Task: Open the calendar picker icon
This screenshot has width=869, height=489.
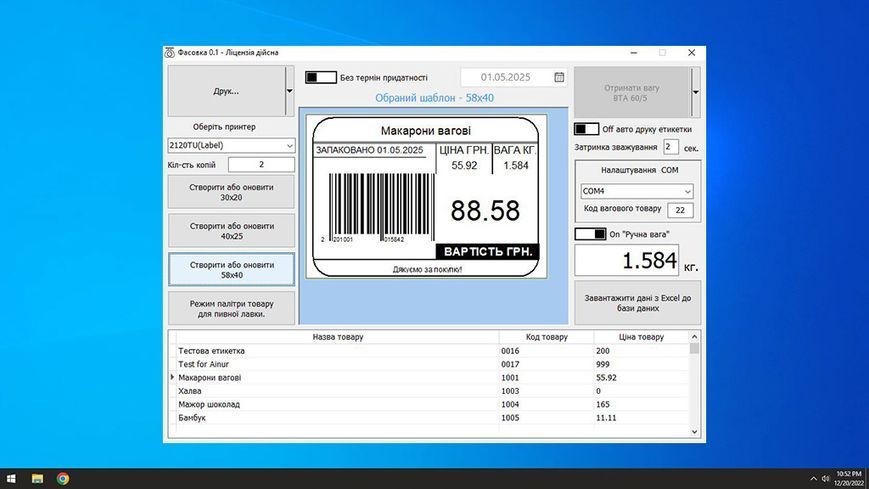Action: click(559, 77)
